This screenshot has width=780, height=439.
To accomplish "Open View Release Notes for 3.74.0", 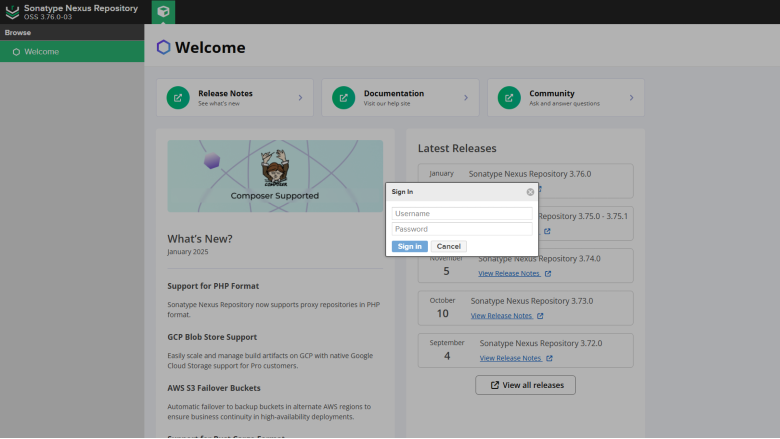I will click(509, 273).
